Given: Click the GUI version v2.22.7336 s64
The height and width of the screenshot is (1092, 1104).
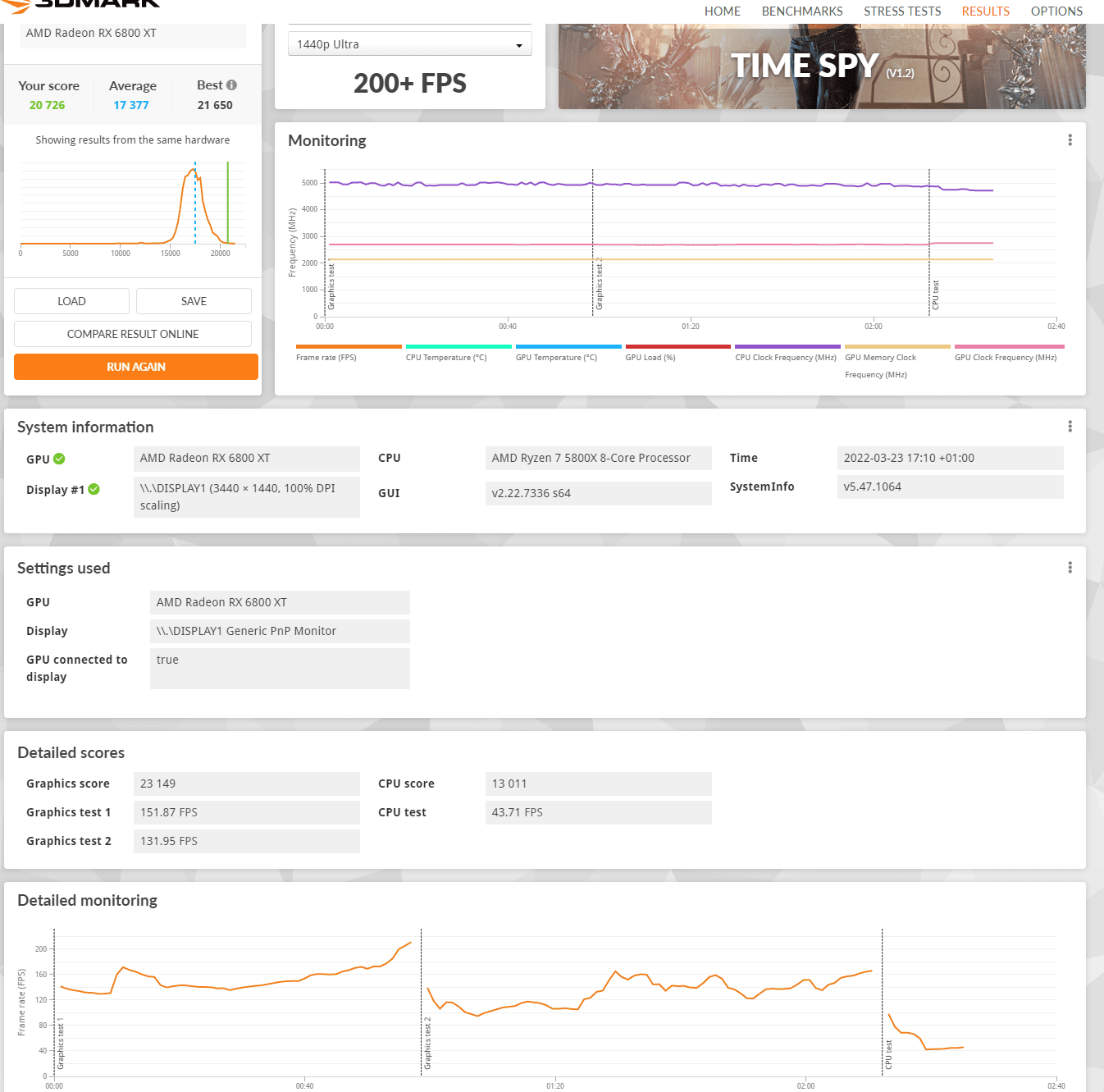Looking at the screenshot, I should pyautogui.click(x=598, y=493).
